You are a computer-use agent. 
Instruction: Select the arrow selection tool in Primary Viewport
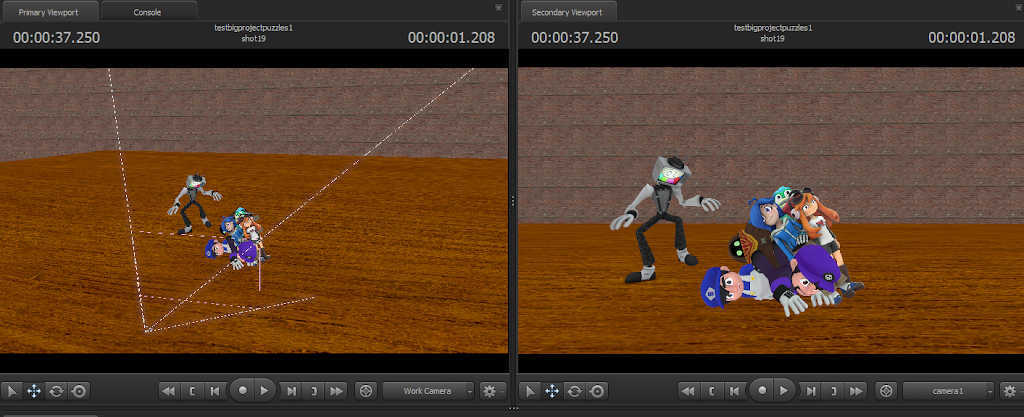12,391
